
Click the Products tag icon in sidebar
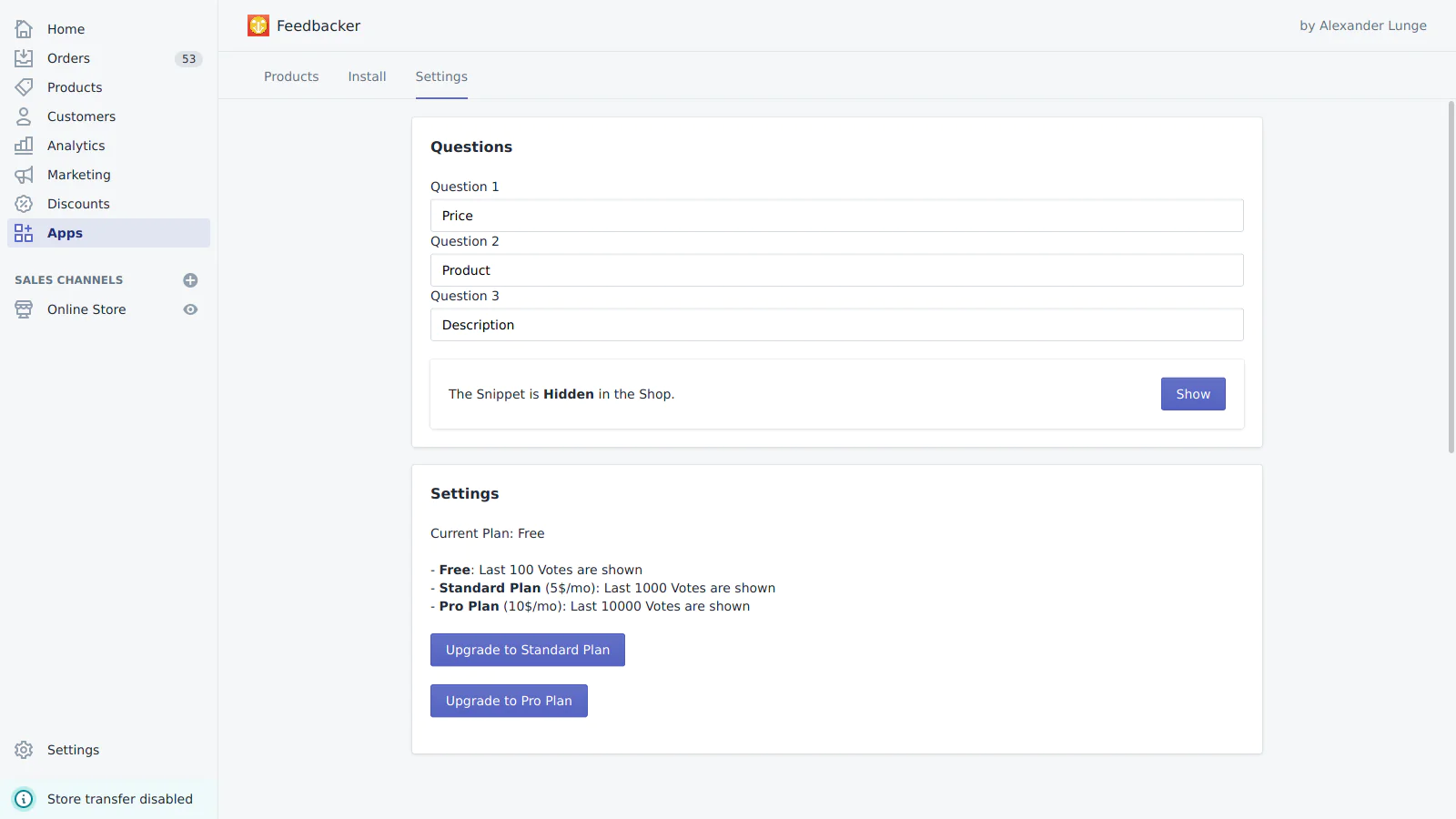point(24,87)
